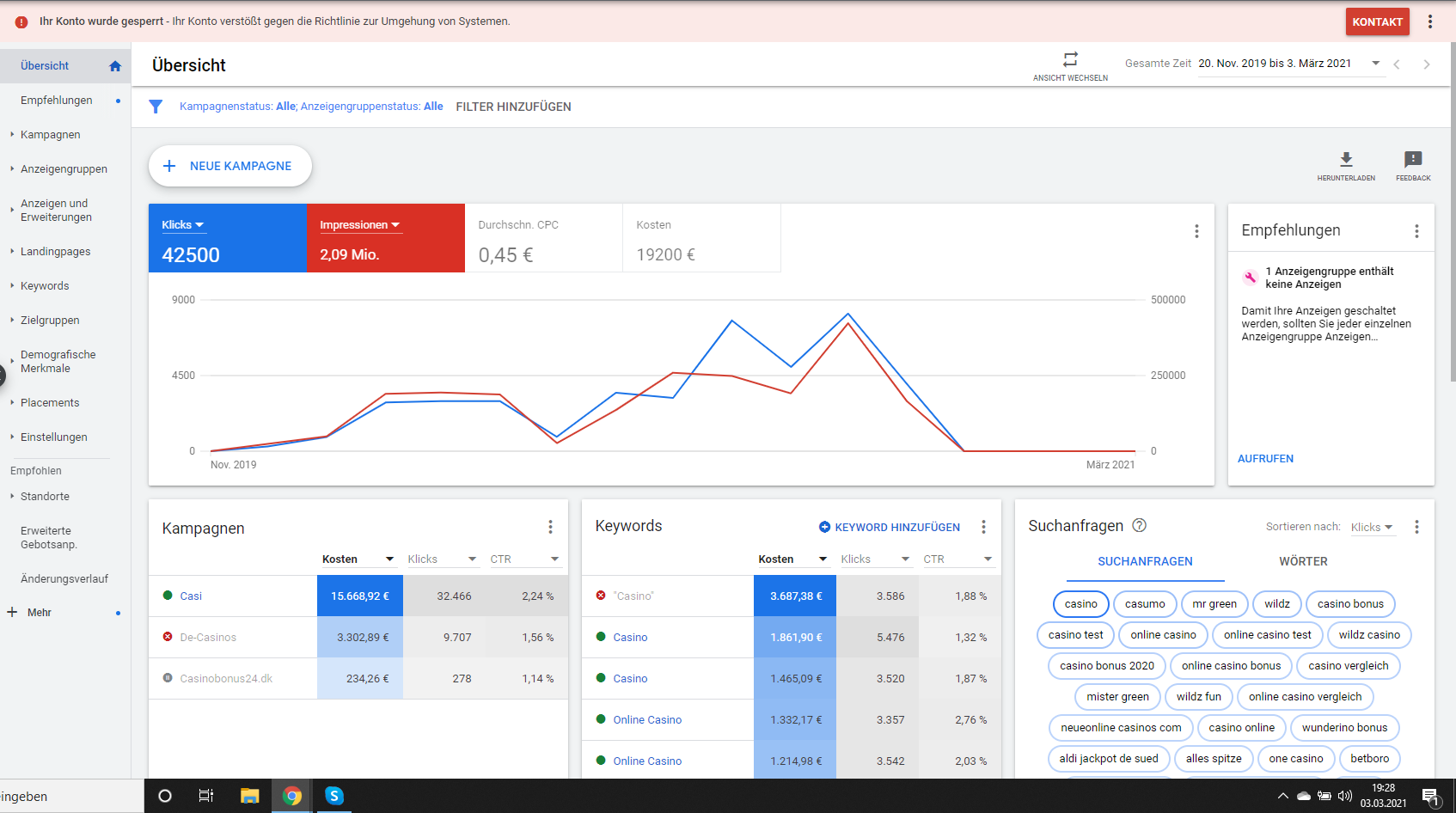The width and height of the screenshot is (1456, 813).
Task: Open the chart card three-dot menu
Action: click(x=1196, y=231)
